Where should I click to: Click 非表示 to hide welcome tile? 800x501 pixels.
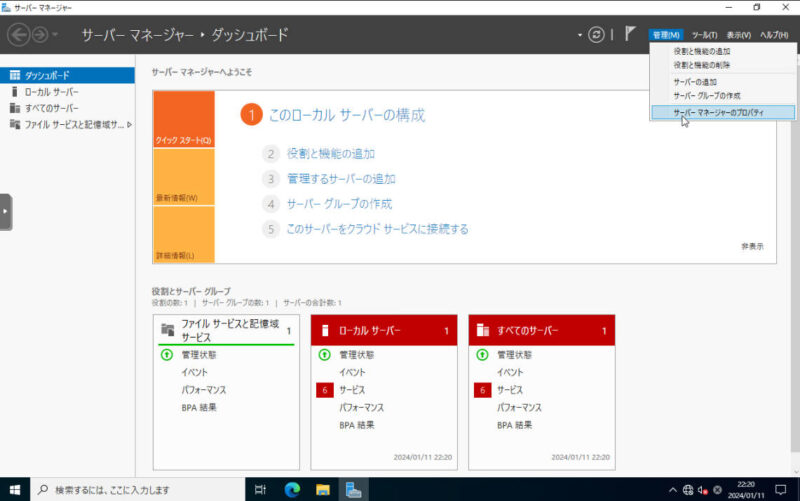[753, 246]
